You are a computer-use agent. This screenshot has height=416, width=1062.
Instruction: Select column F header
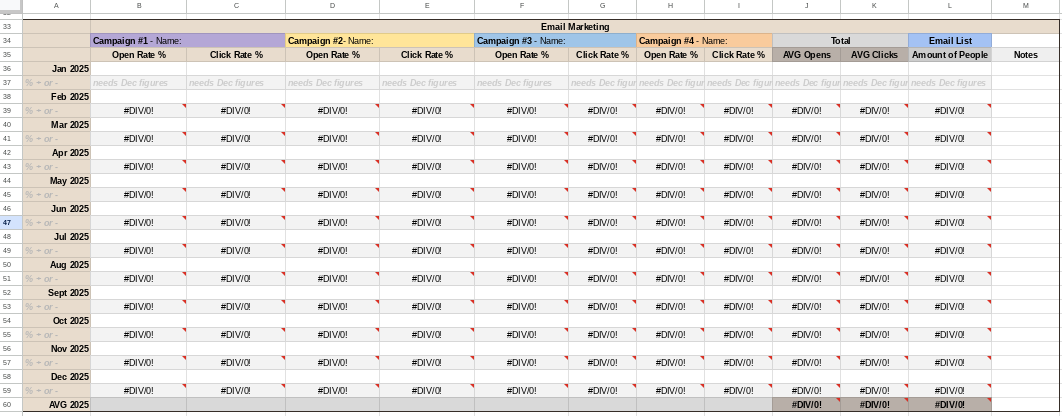(522, 5)
